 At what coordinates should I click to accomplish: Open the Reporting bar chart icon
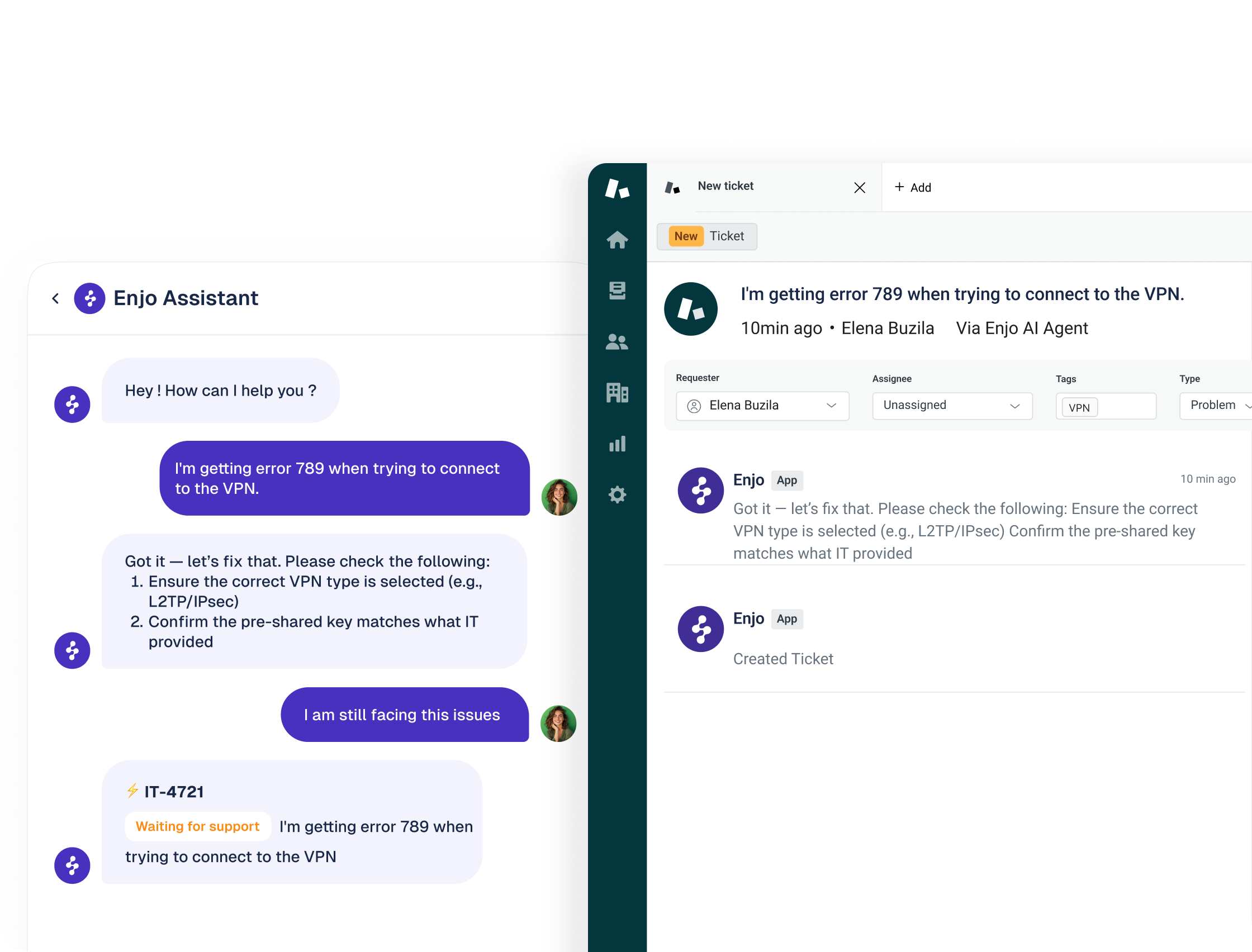click(616, 443)
